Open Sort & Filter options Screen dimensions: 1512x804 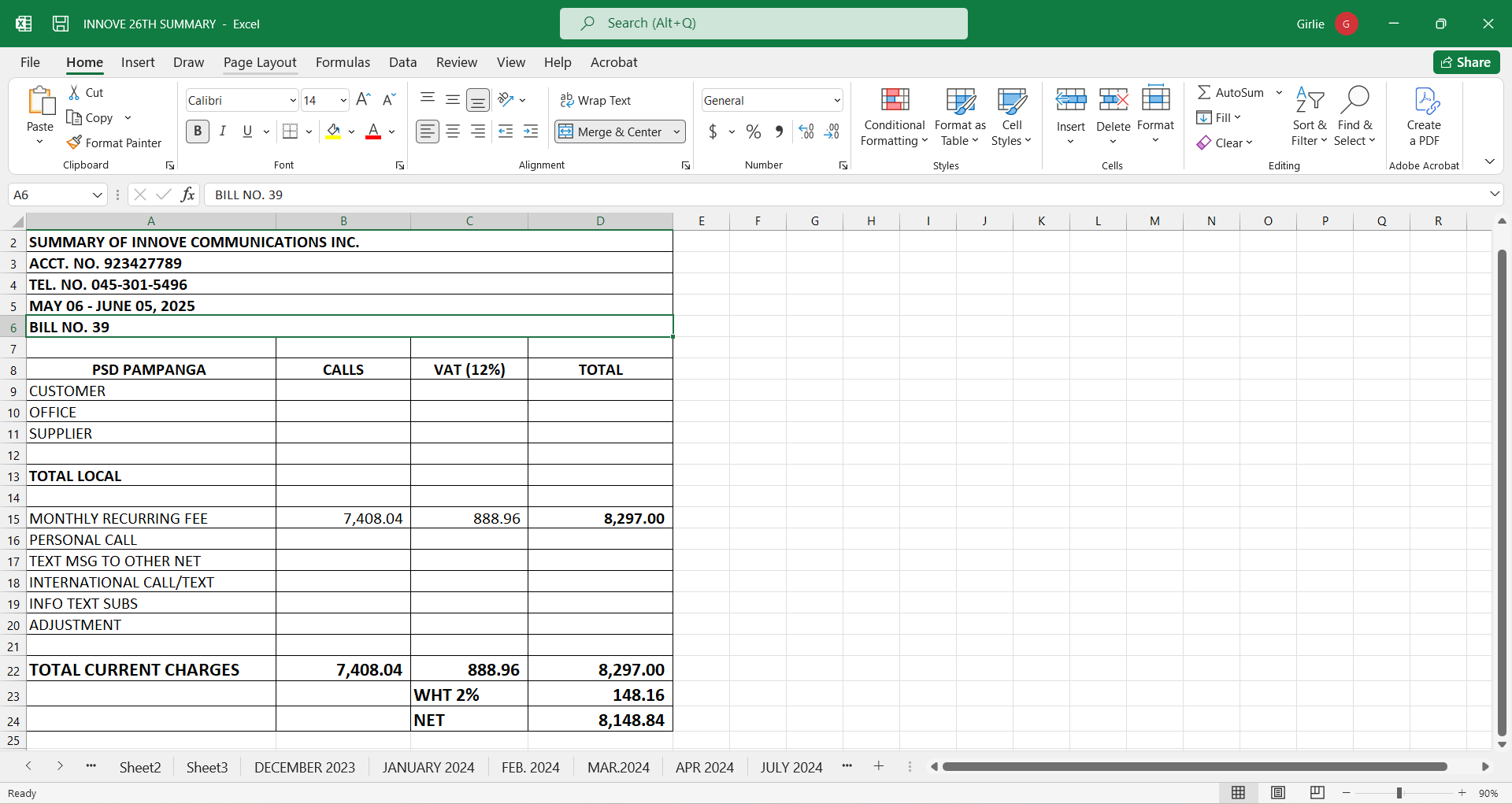[x=1310, y=117]
